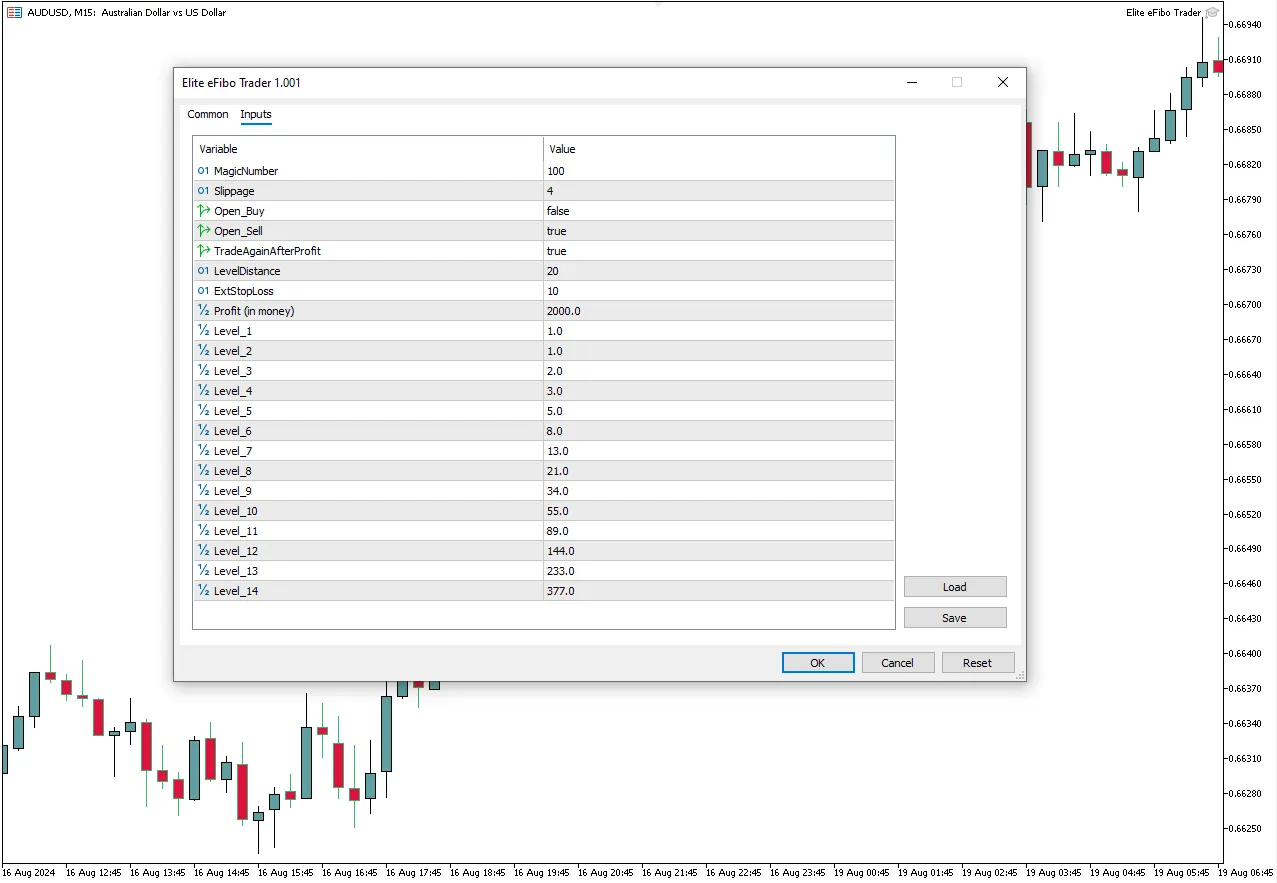Viewport: 1277px width, 883px height.
Task: Click the double icon beside Level_11
Action: tap(204, 531)
